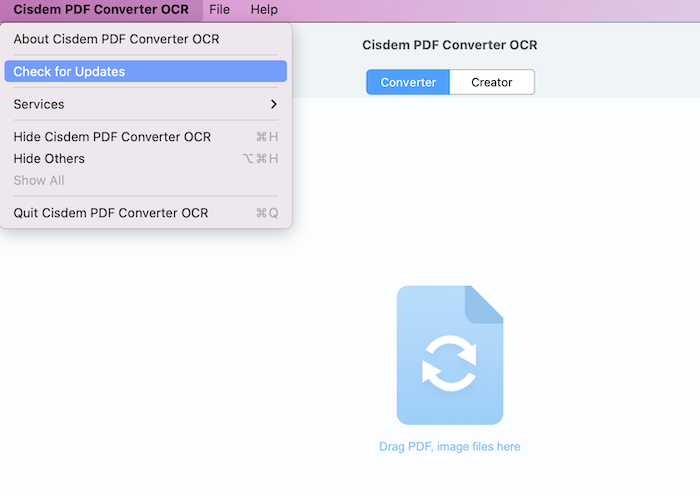
Task: Open the Cisdem PDF Converter OCR app menu
Action: pyautogui.click(x=101, y=9)
